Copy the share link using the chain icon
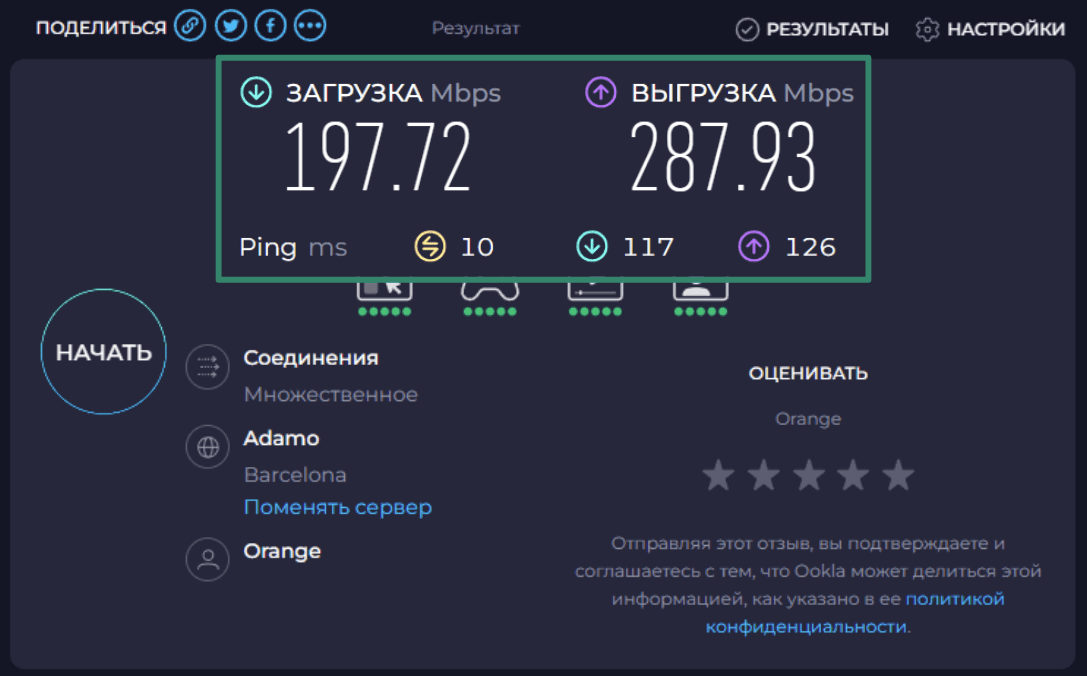 [x=190, y=25]
